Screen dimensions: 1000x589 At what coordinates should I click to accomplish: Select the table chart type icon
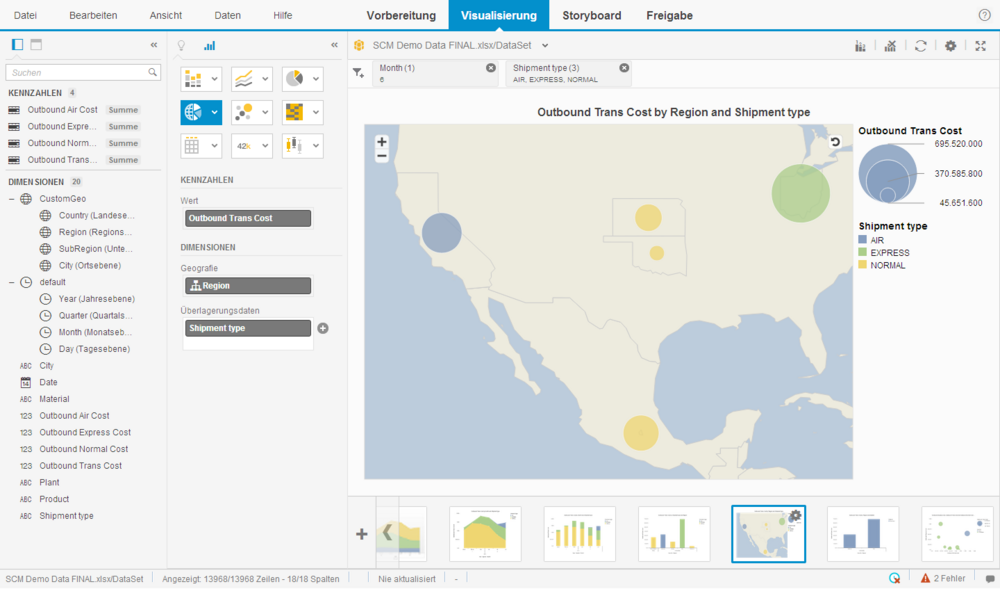click(x=192, y=146)
